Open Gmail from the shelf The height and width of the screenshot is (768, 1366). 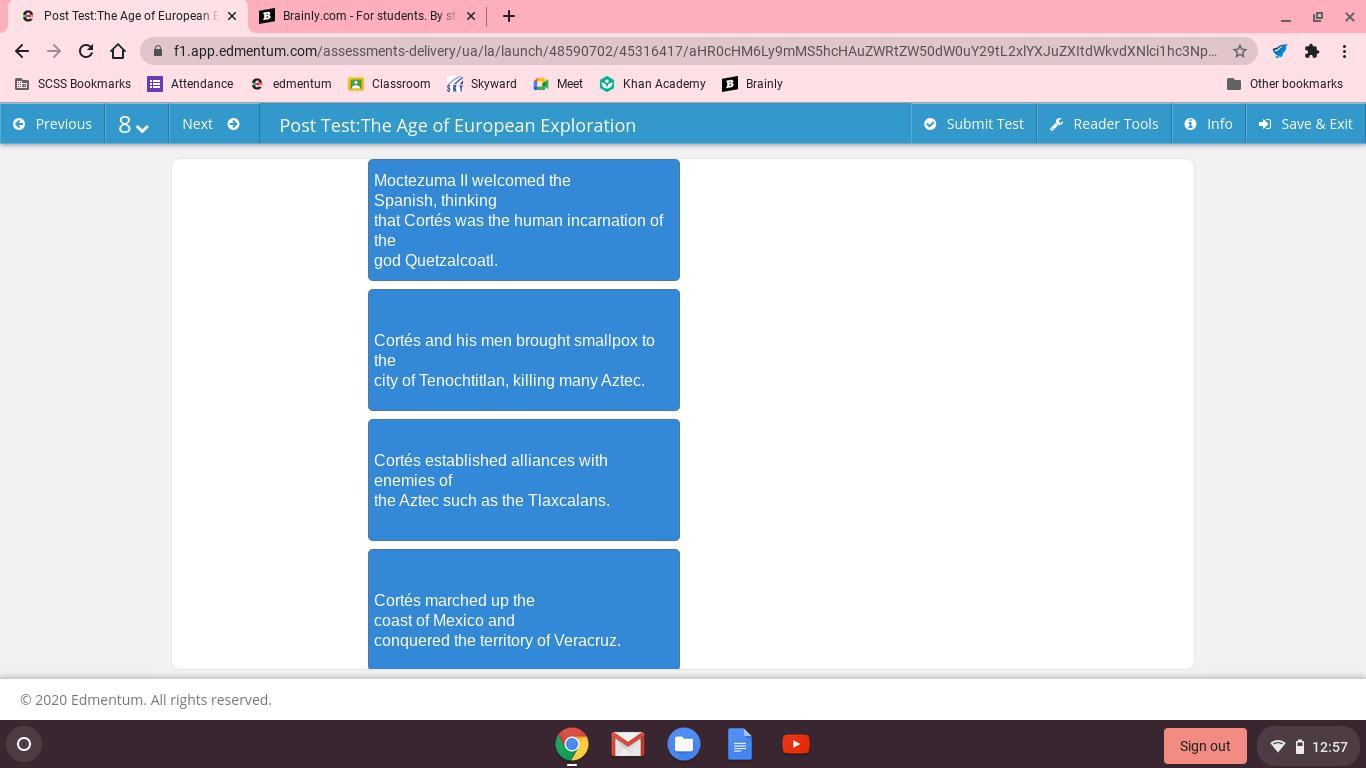[x=628, y=744]
